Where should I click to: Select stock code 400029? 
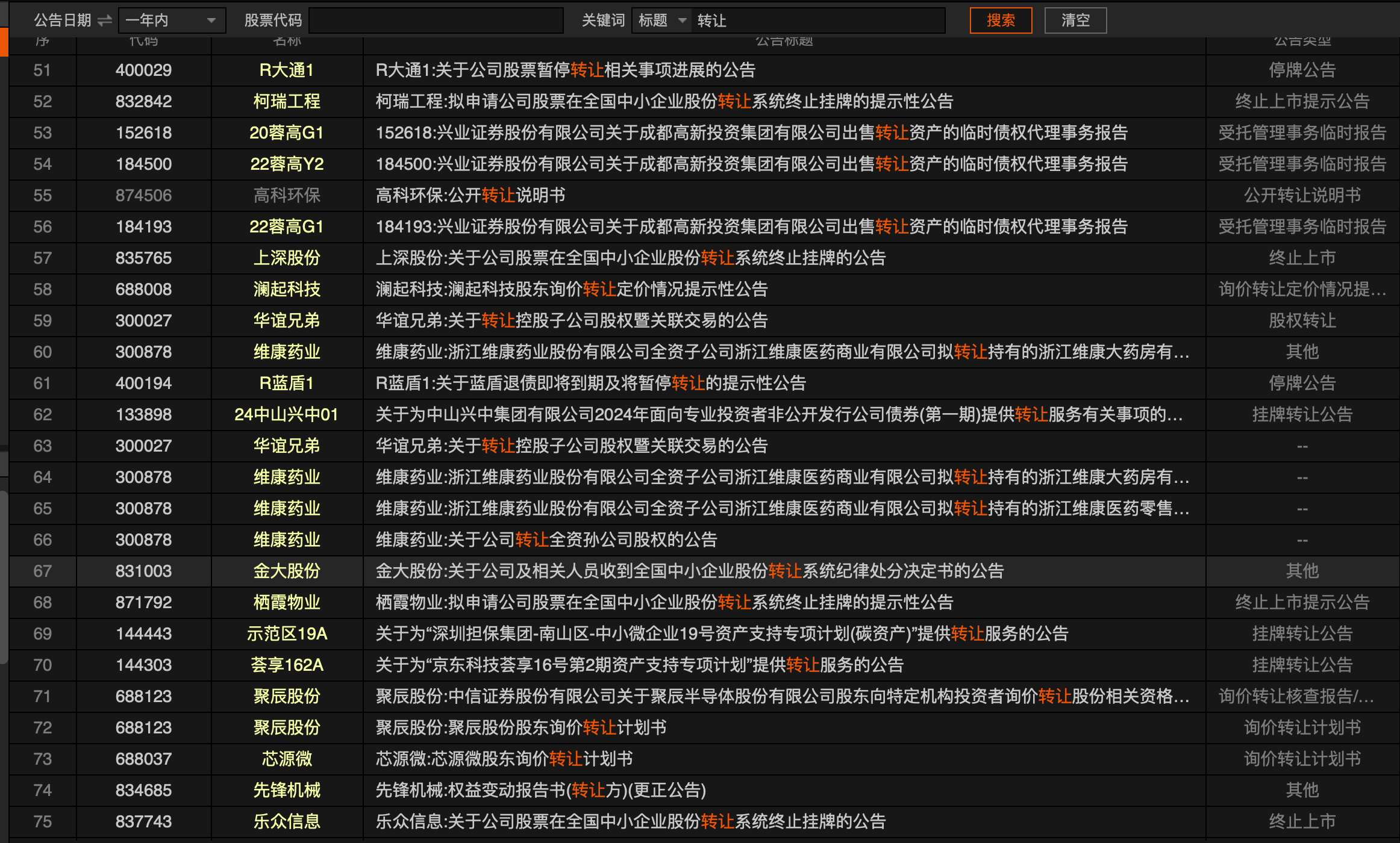point(143,70)
